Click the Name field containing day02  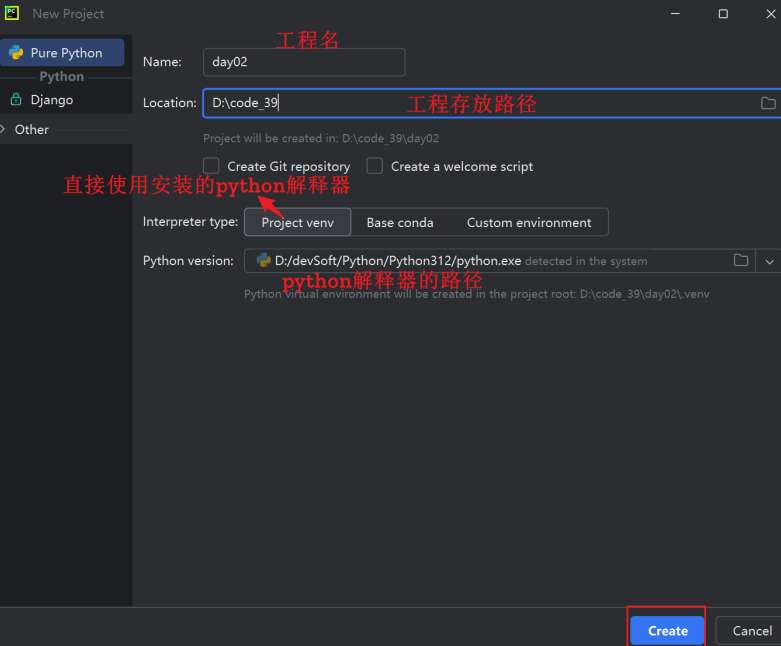(304, 62)
